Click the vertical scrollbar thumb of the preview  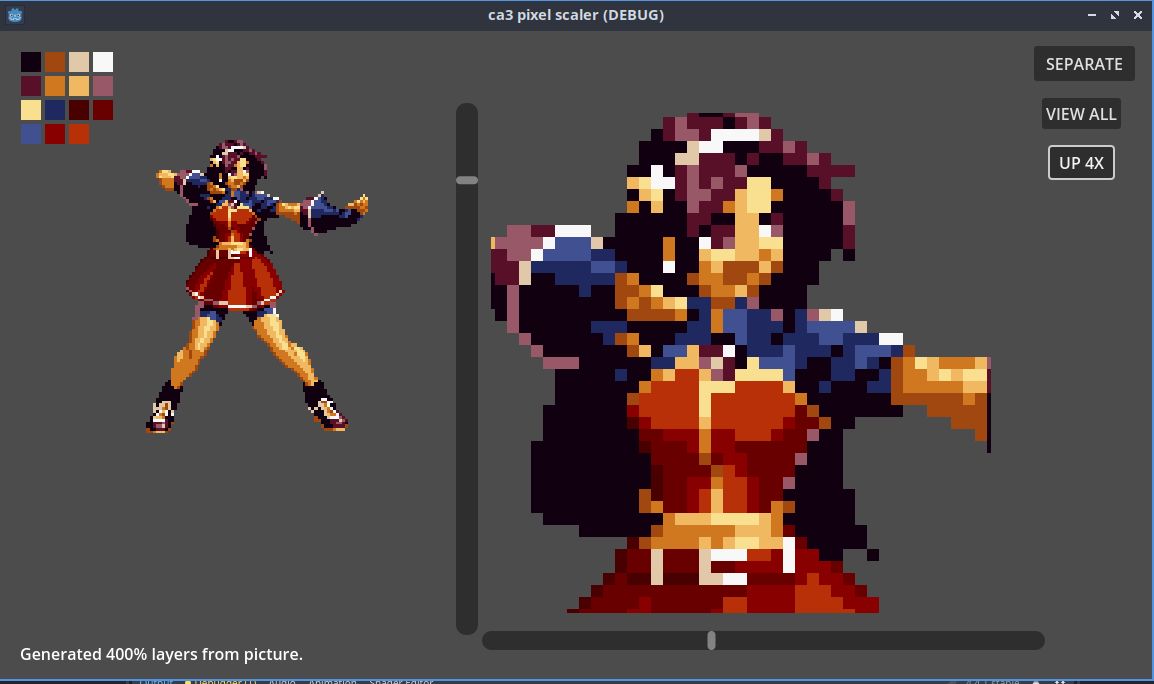pyautogui.click(x=467, y=180)
